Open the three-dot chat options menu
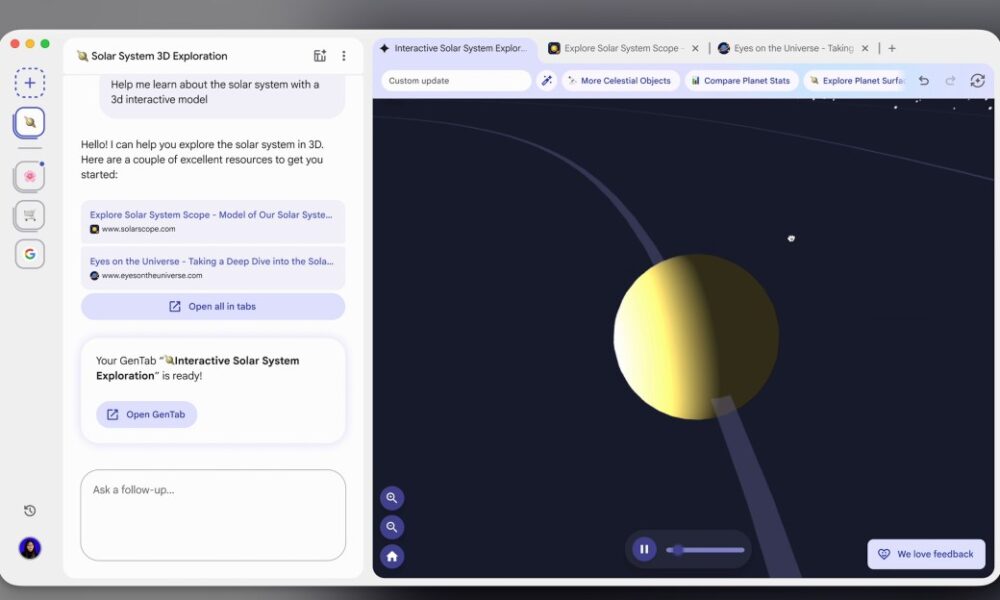Screen dimensions: 1000x600 coord(345,56)
